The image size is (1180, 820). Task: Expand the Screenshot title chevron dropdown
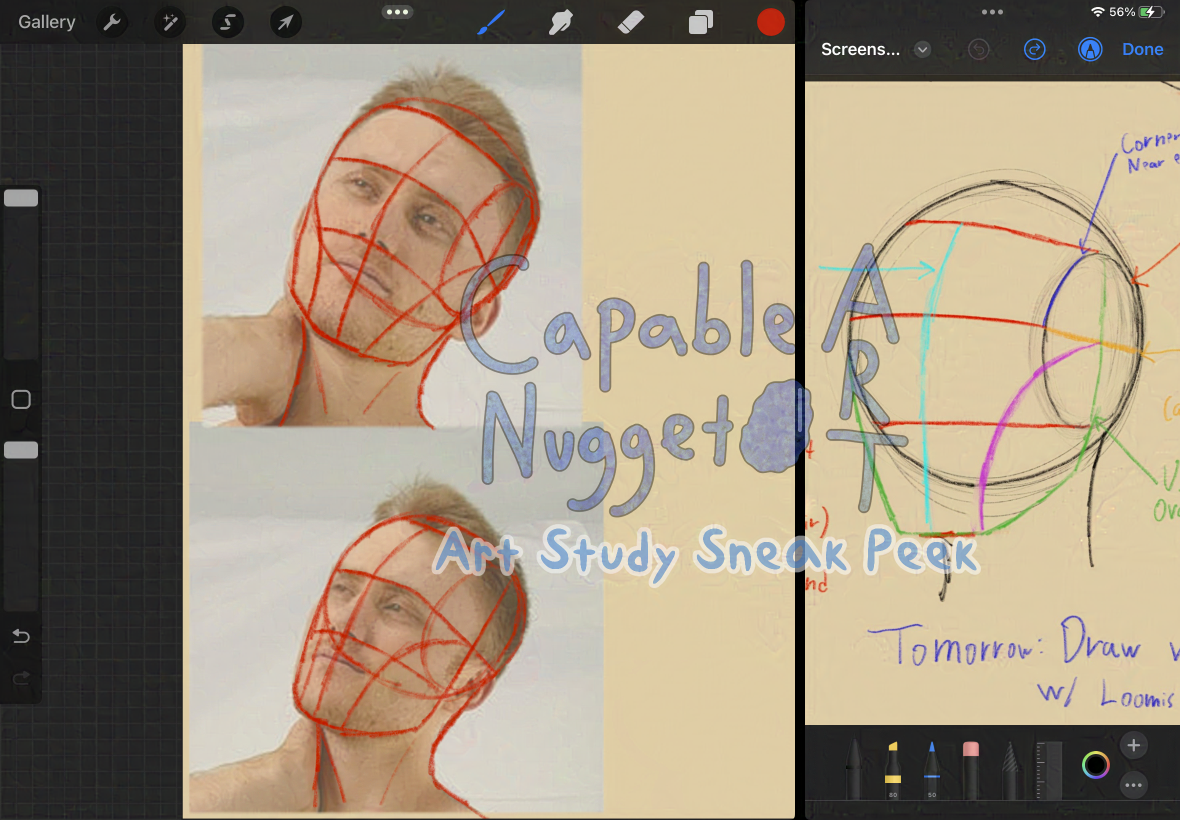pos(922,49)
